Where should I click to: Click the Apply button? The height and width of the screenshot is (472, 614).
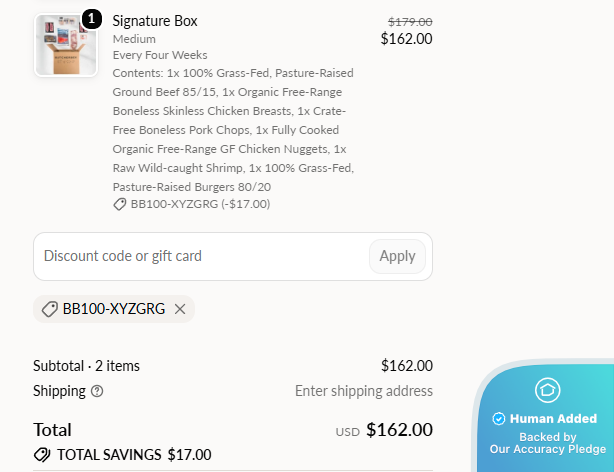tap(397, 256)
